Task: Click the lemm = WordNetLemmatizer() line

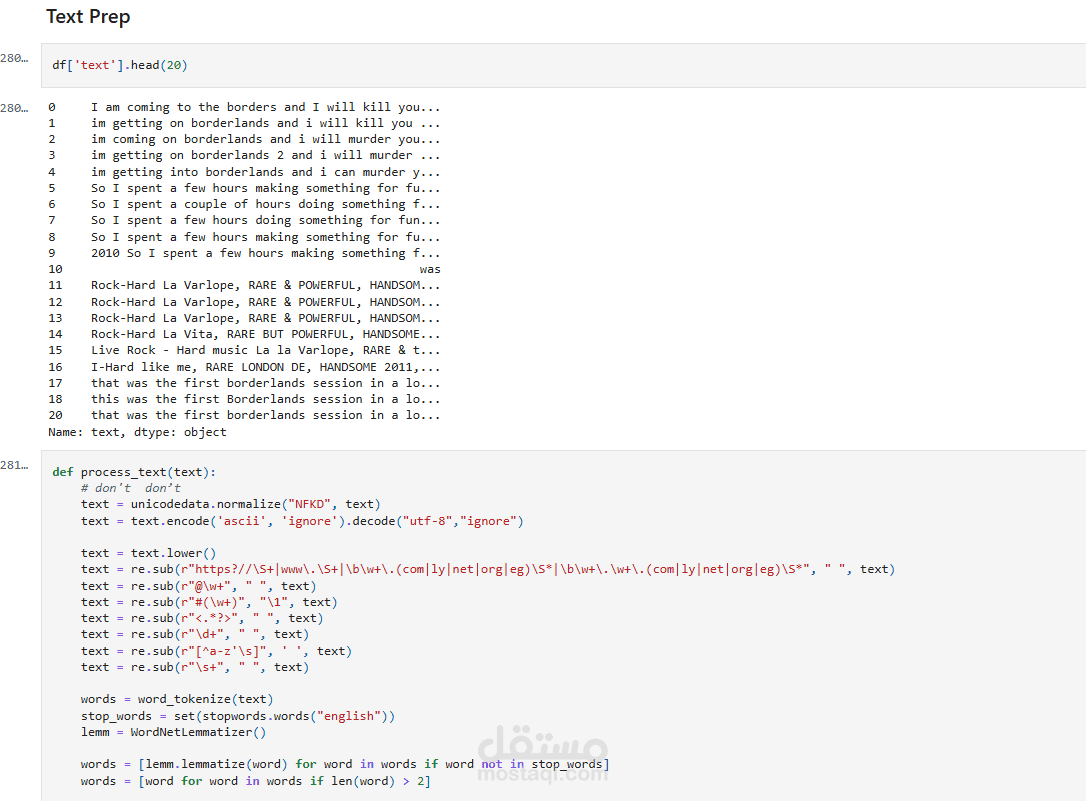Action: 173,732
